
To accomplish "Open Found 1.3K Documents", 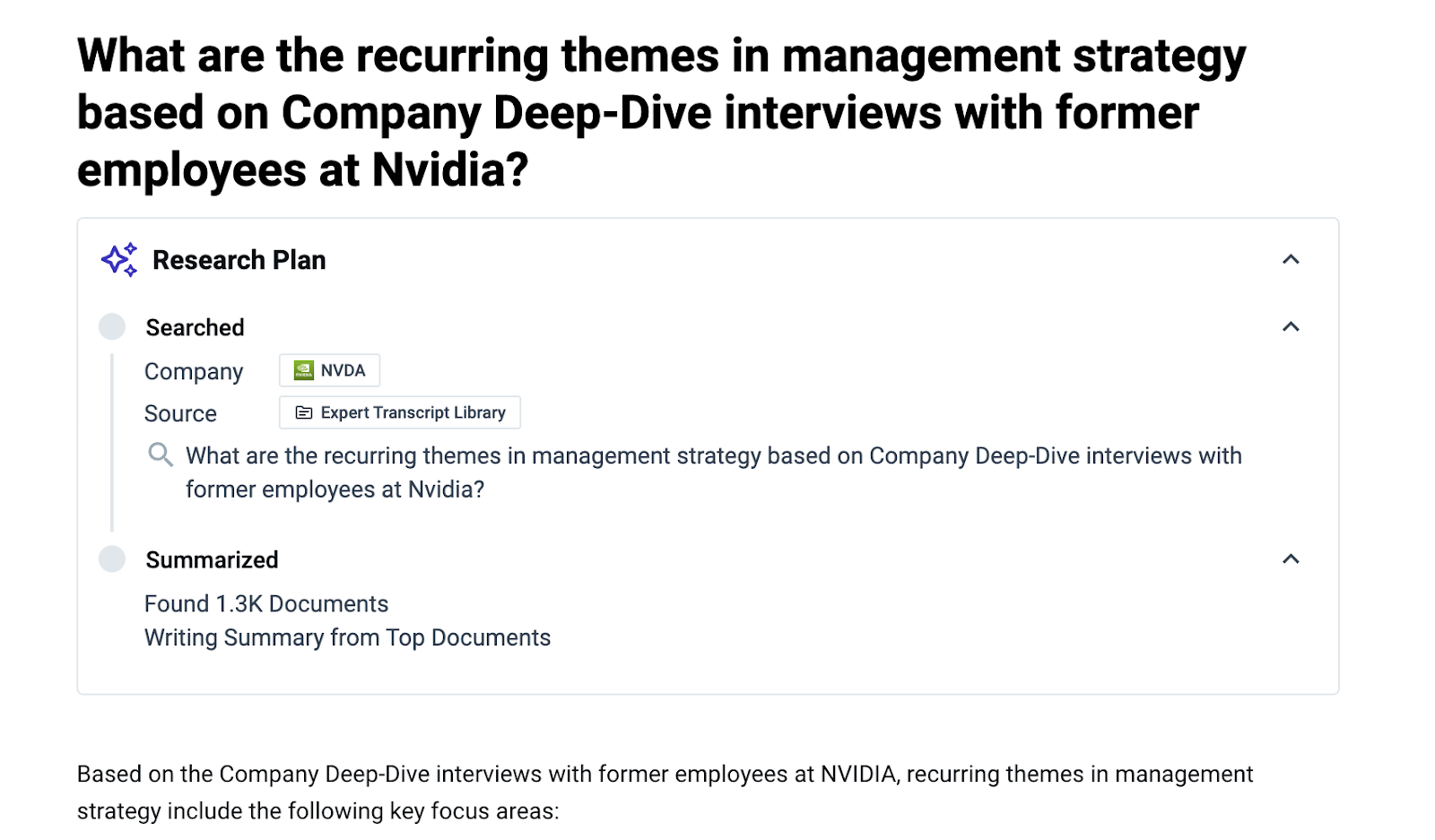I will (266, 604).
